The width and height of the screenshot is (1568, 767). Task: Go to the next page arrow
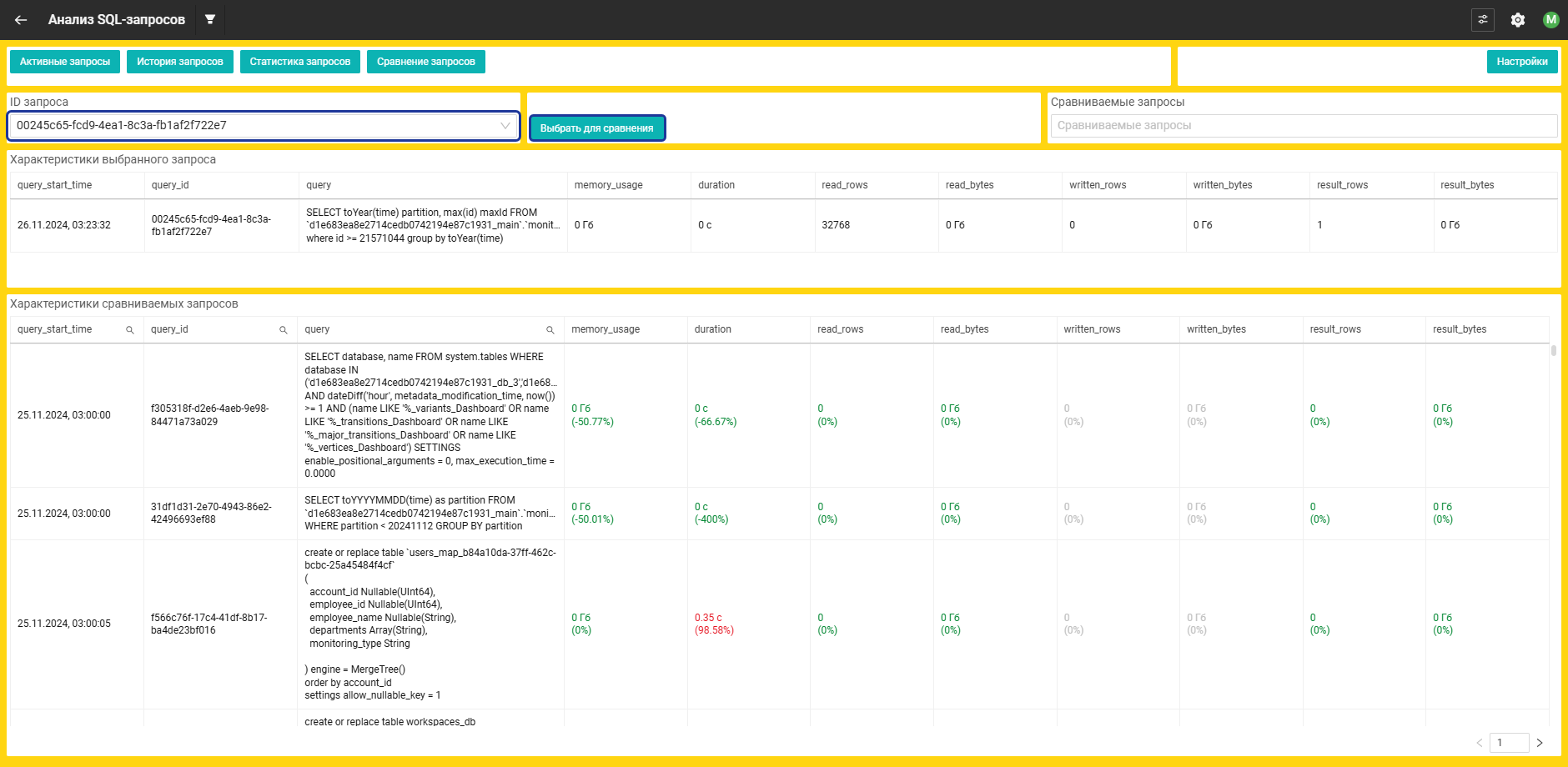click(x=1540, y=743)
